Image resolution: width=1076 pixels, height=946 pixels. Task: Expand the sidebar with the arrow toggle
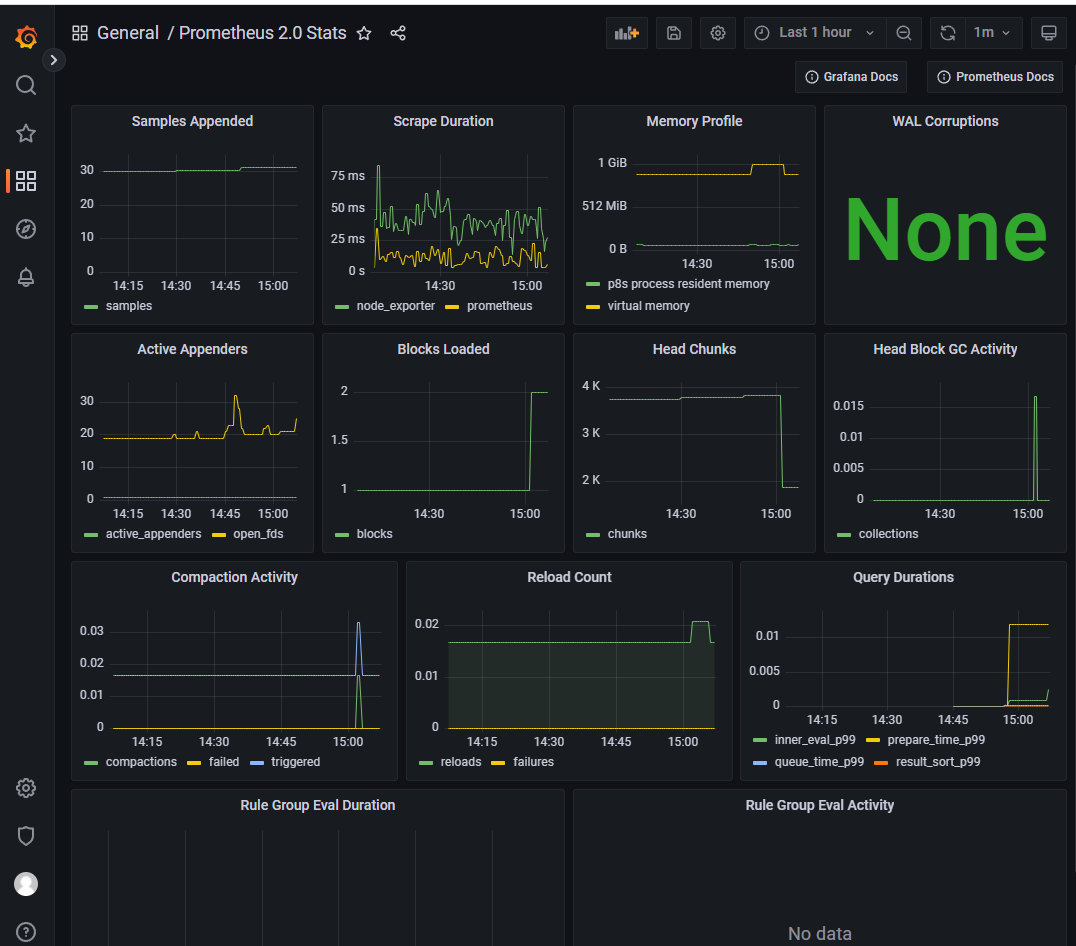coord(54,60)
